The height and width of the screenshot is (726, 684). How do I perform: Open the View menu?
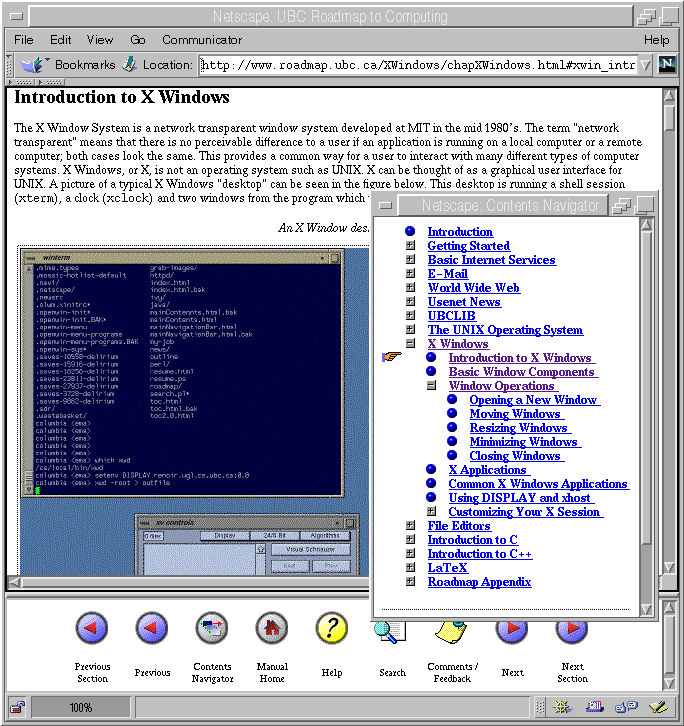(100, 40)
